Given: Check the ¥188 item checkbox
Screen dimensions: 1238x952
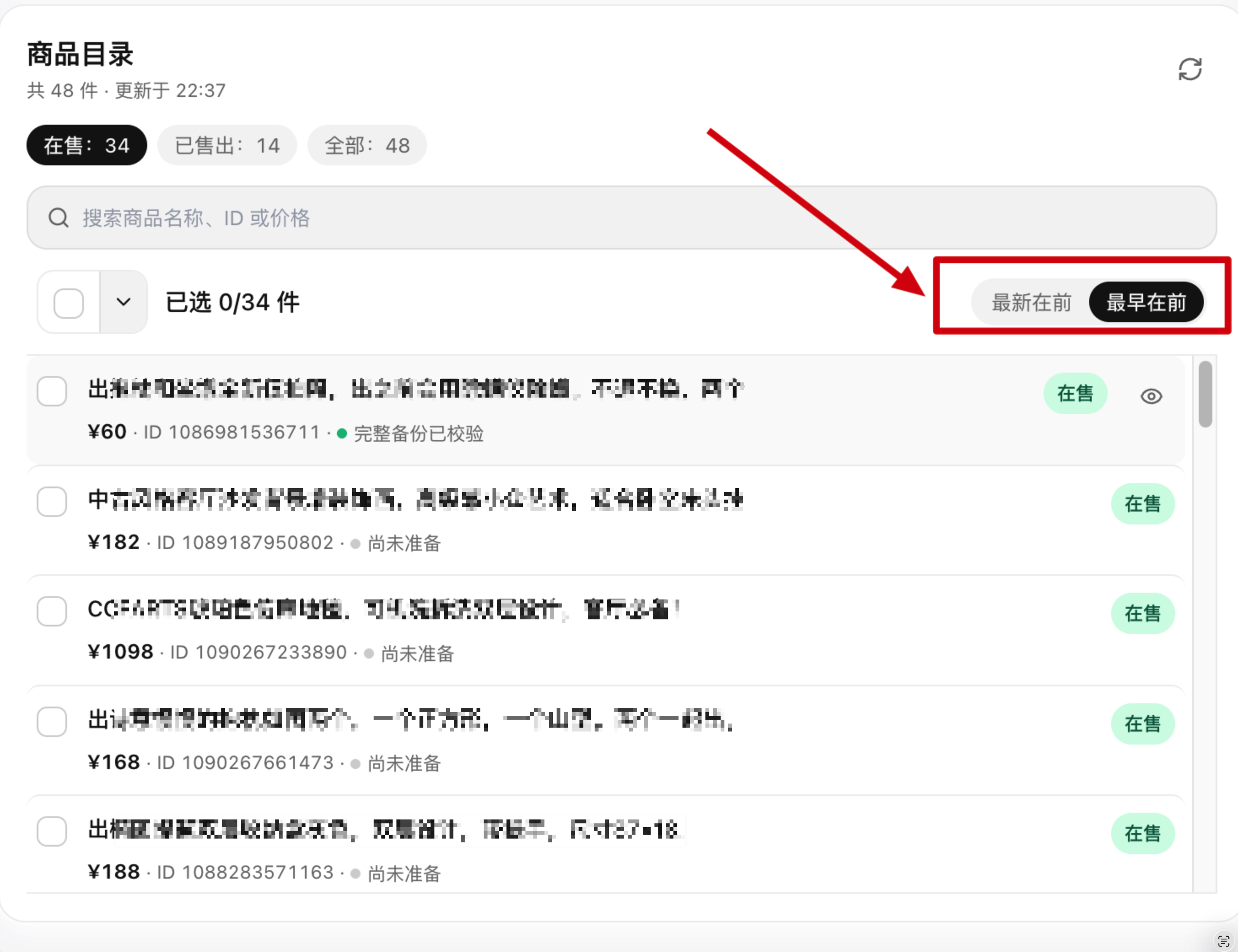Looking at the screenshot, I should pyautogui.click(x=51, y=831).
